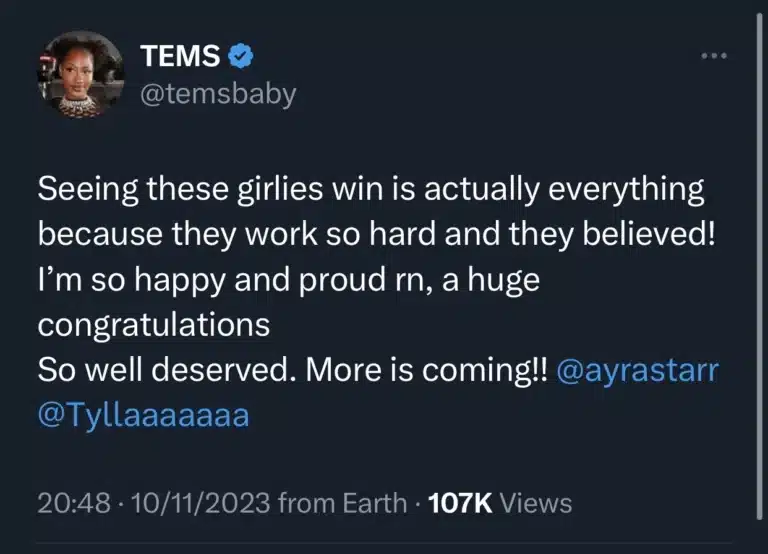The height and width of the screenshot is (554, 768).
Task: Click the line starting "Seeing these girlies win"
Action: coord(370,189)
